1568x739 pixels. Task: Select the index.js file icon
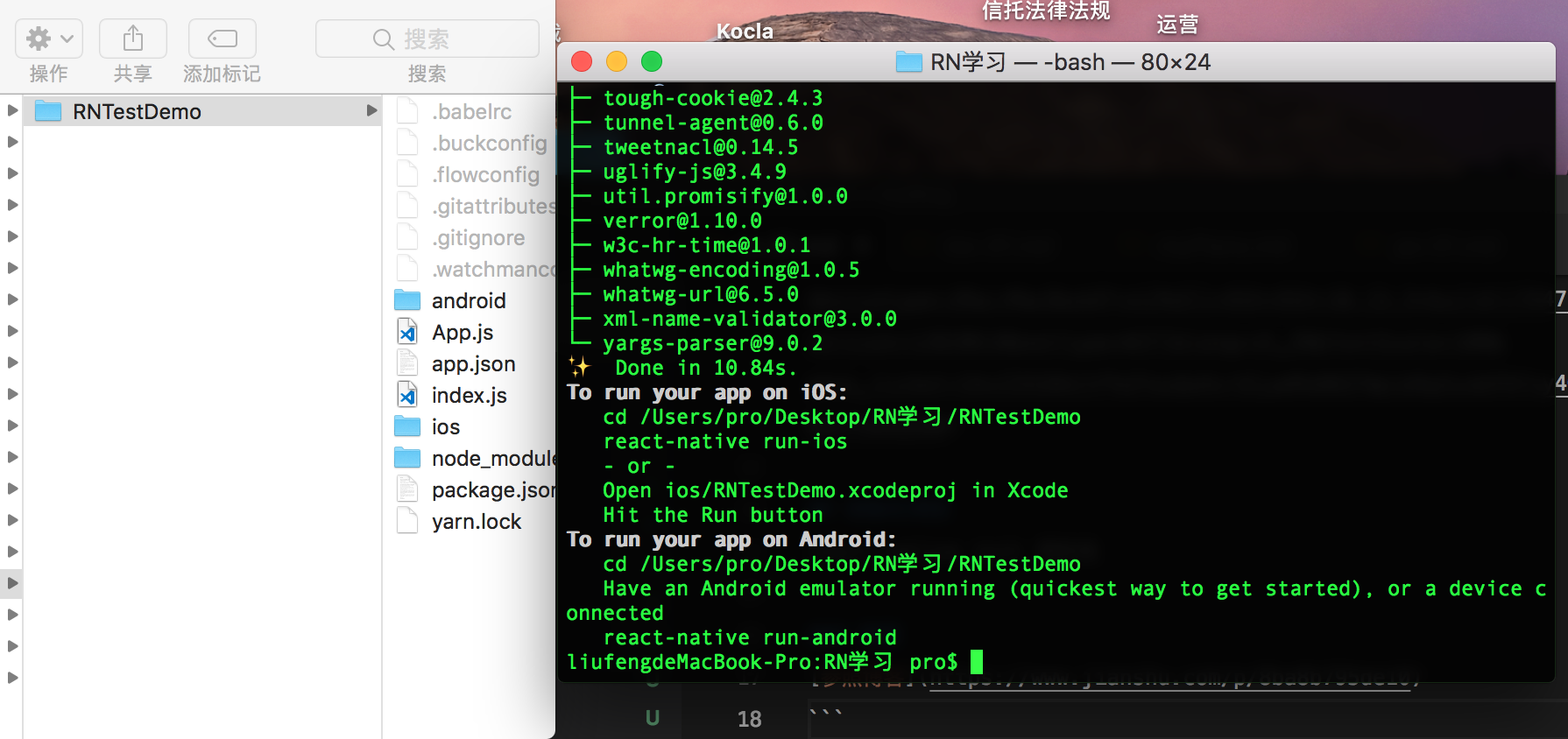(x=407, y=396)
